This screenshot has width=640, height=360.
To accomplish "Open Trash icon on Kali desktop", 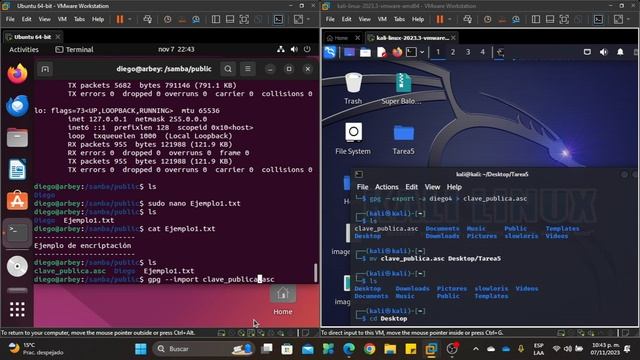I will click(x=353, y=88).
